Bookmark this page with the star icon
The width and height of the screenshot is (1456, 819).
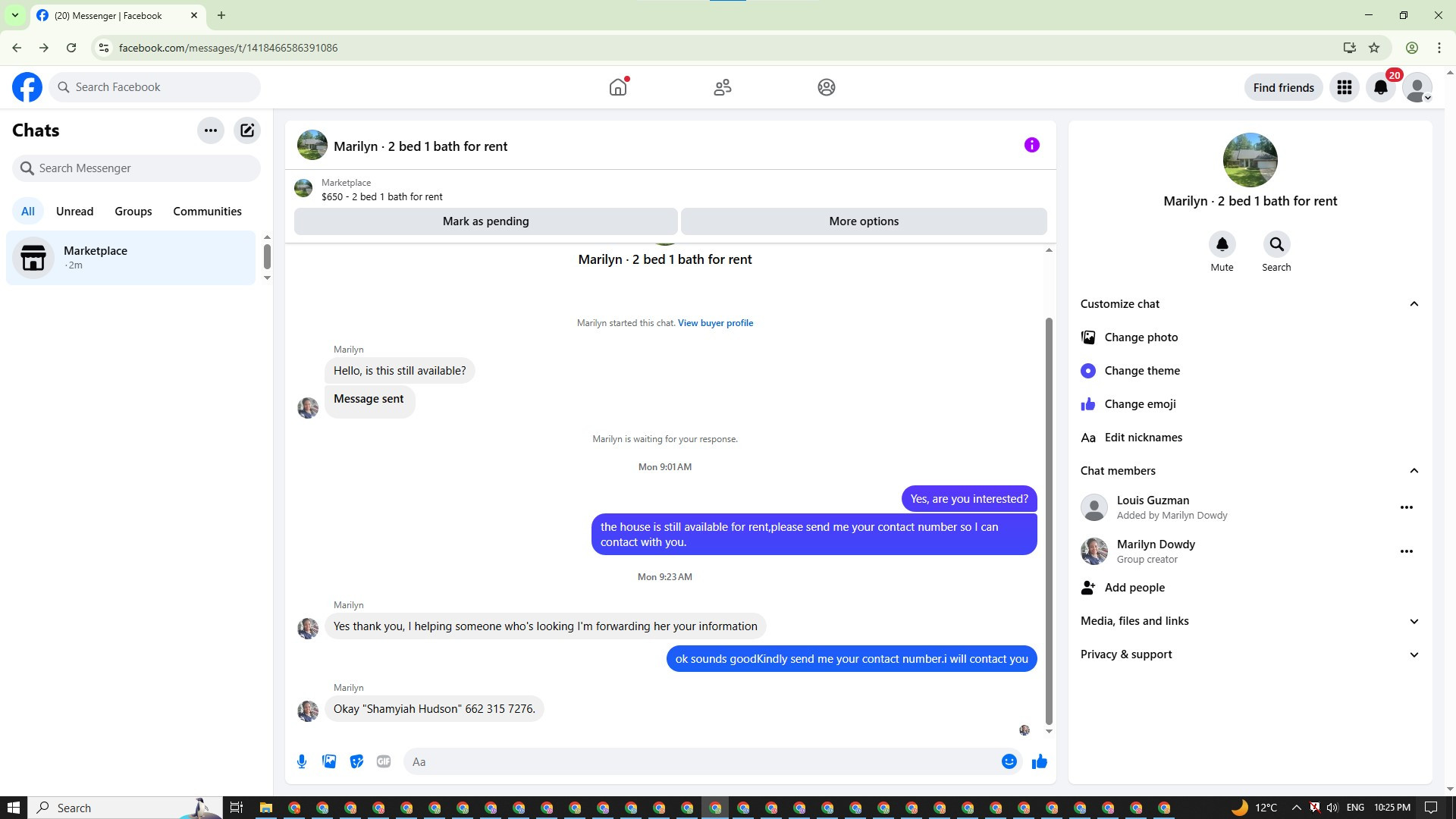pyautogui.click(x=1374, y=48)
